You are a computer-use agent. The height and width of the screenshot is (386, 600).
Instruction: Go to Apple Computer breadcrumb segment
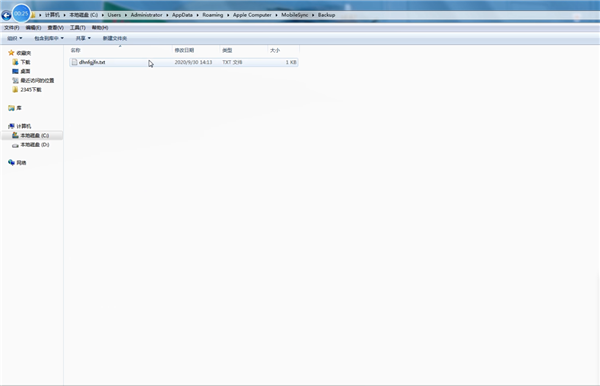click(252, 15)
